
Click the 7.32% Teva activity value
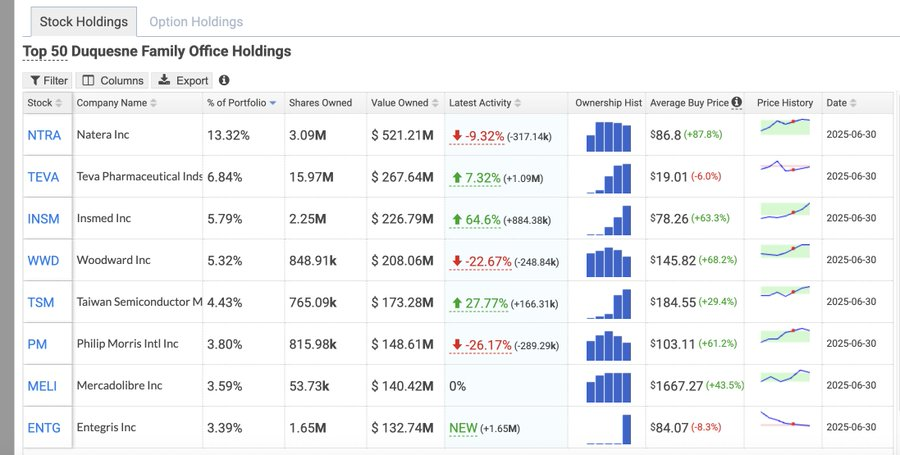click(x=476, y=178)
